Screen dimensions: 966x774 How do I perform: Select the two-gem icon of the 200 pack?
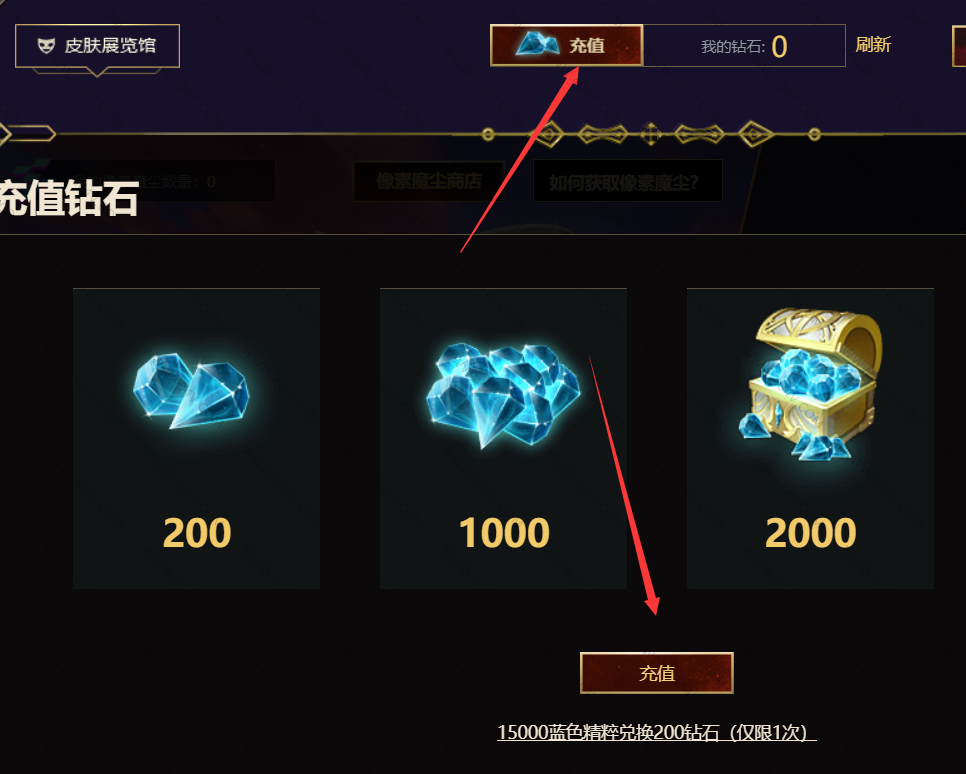[x=192, y=391]
